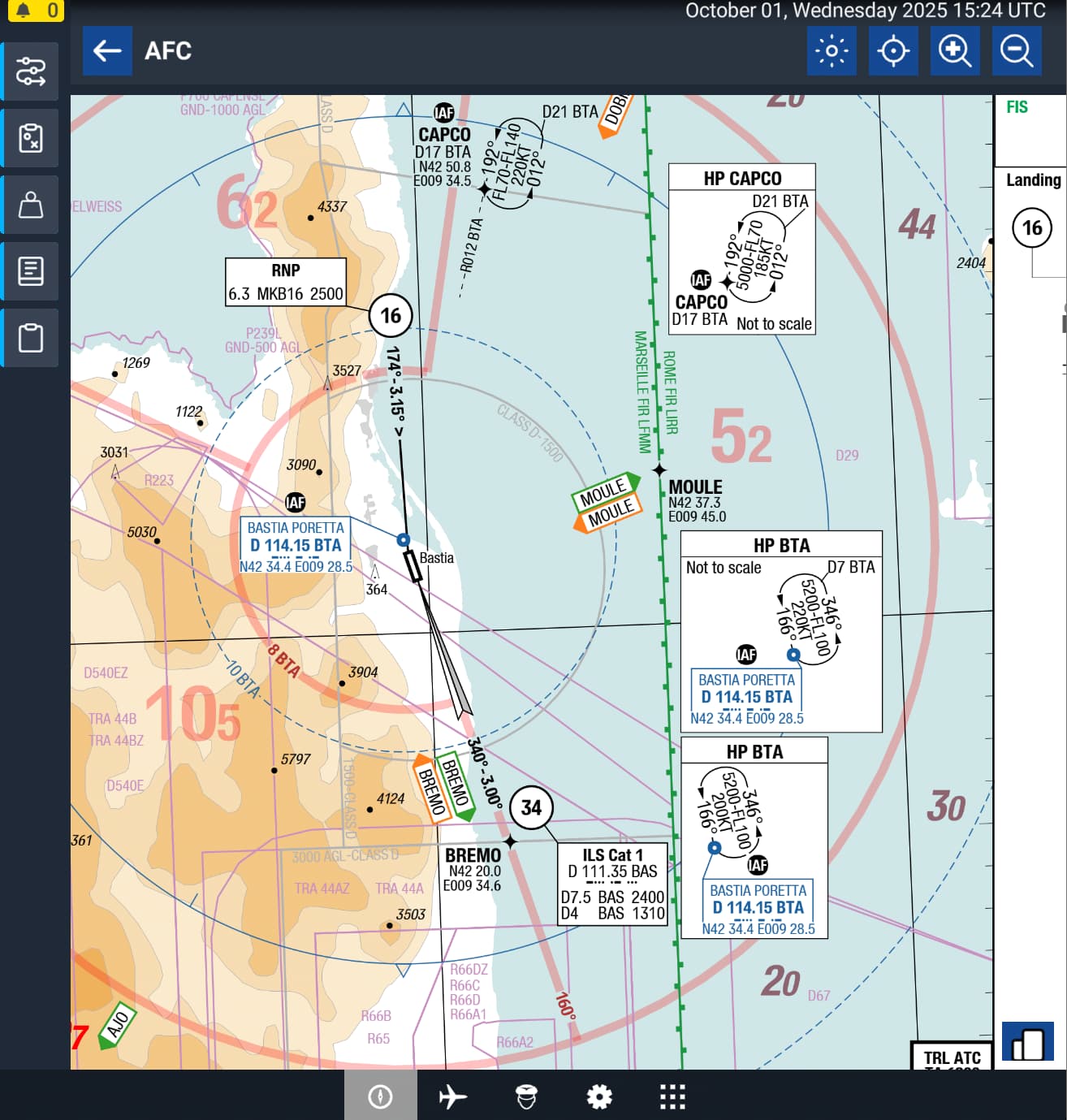Click the ILS Cat 1 info box
This screenshot has width=1067, height=1120.
coord(612,884)
